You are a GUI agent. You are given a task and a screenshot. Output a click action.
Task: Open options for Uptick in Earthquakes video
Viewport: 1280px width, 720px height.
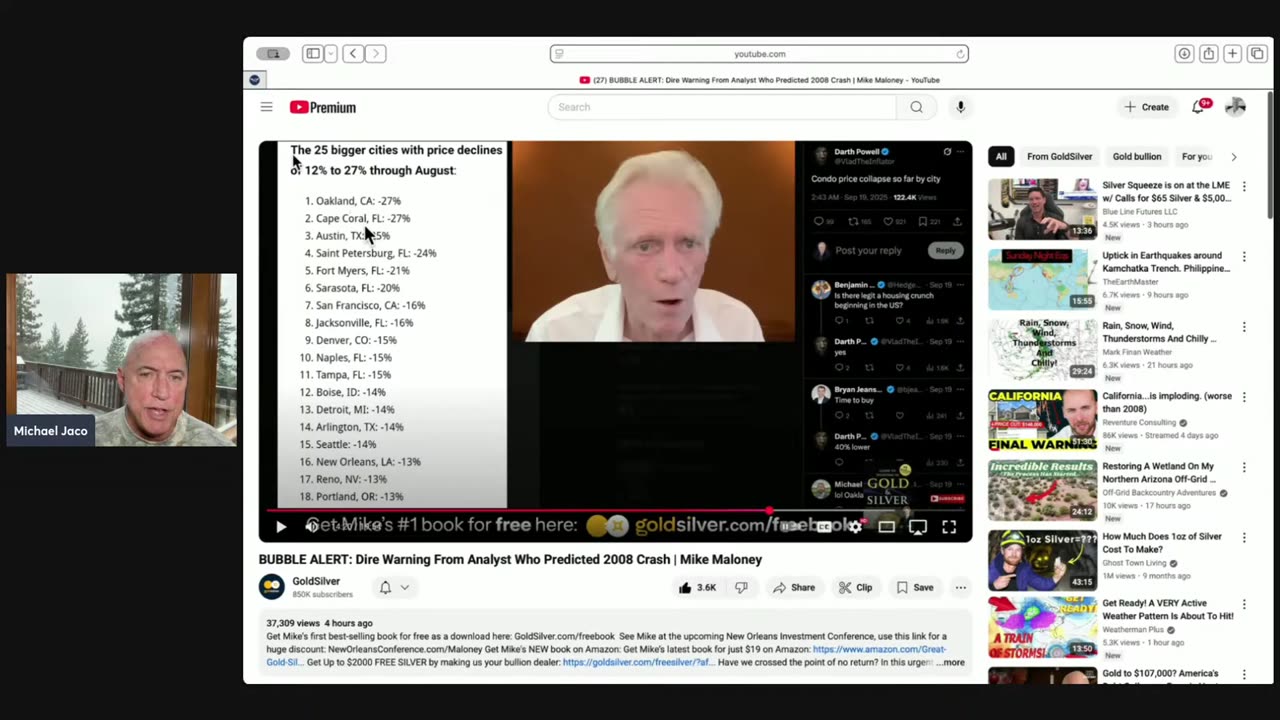(x=1244, y=257)
